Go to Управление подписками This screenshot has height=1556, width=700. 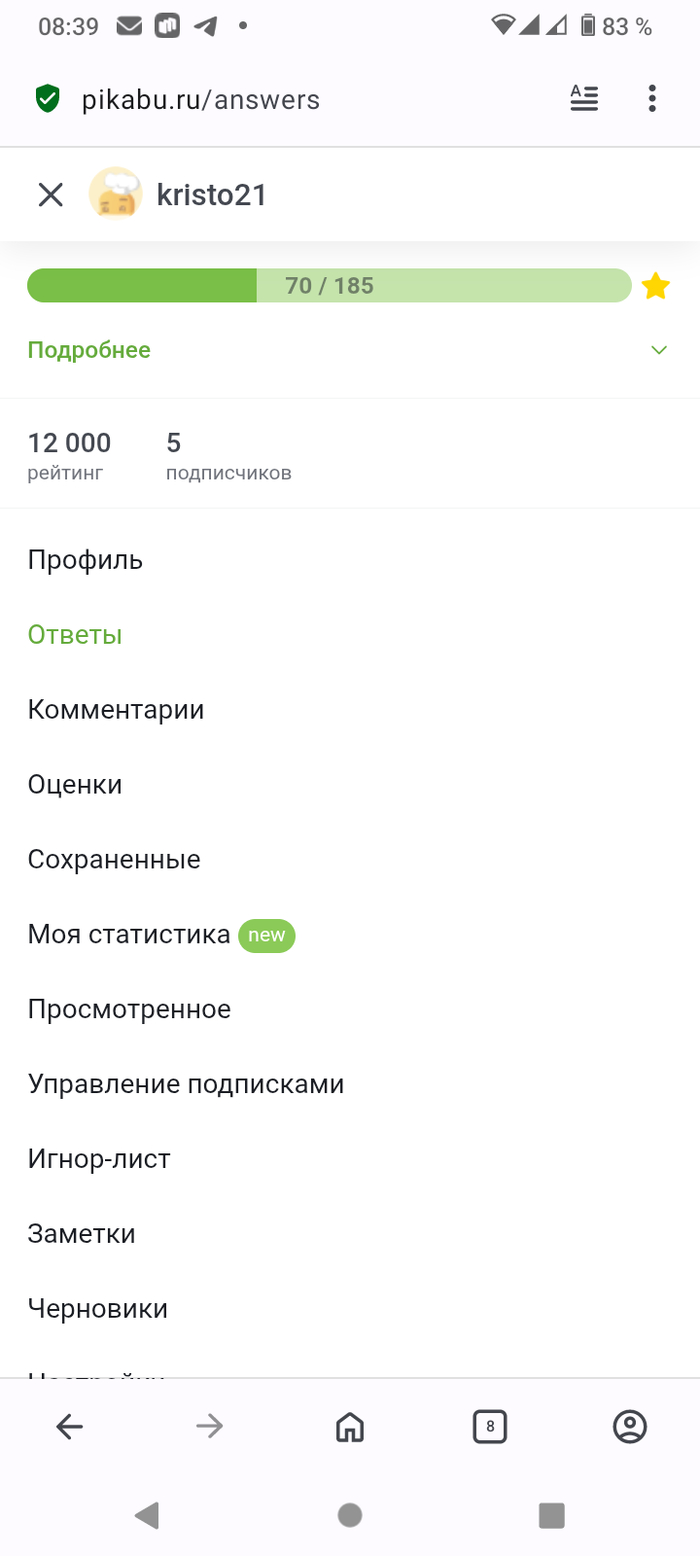[186, 1084]
